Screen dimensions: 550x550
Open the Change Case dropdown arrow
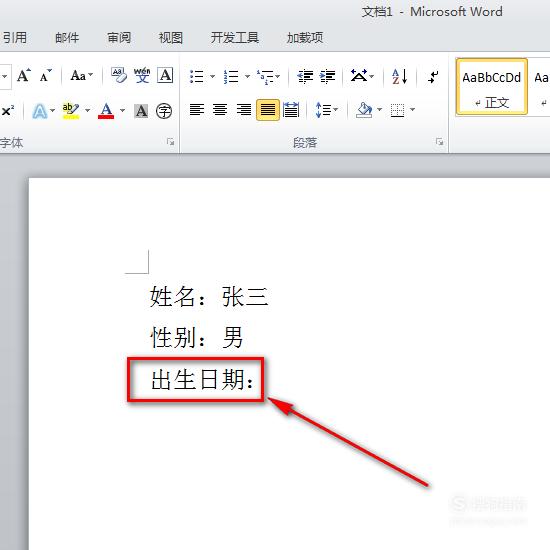(x=91, y=75)
